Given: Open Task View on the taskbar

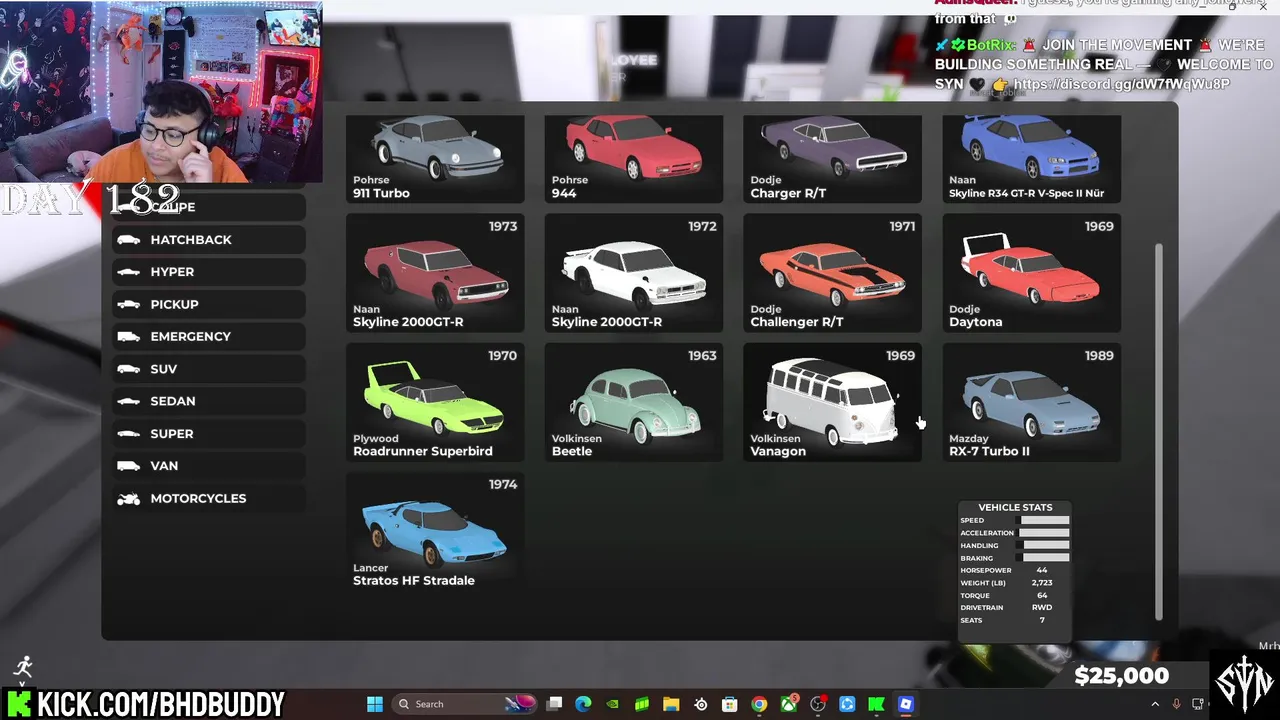Looking at the screenshot, I should 555,704.
